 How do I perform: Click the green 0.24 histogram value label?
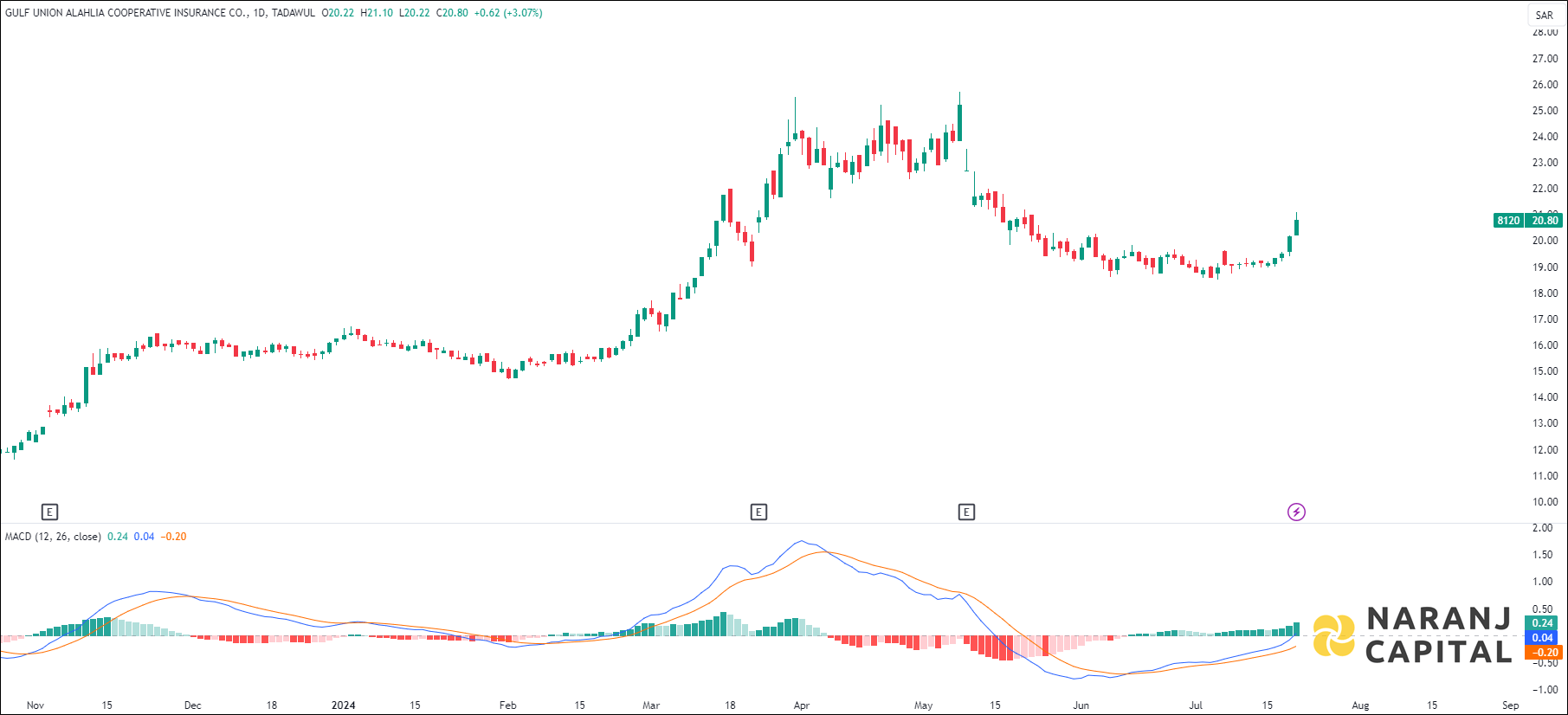1543,623
